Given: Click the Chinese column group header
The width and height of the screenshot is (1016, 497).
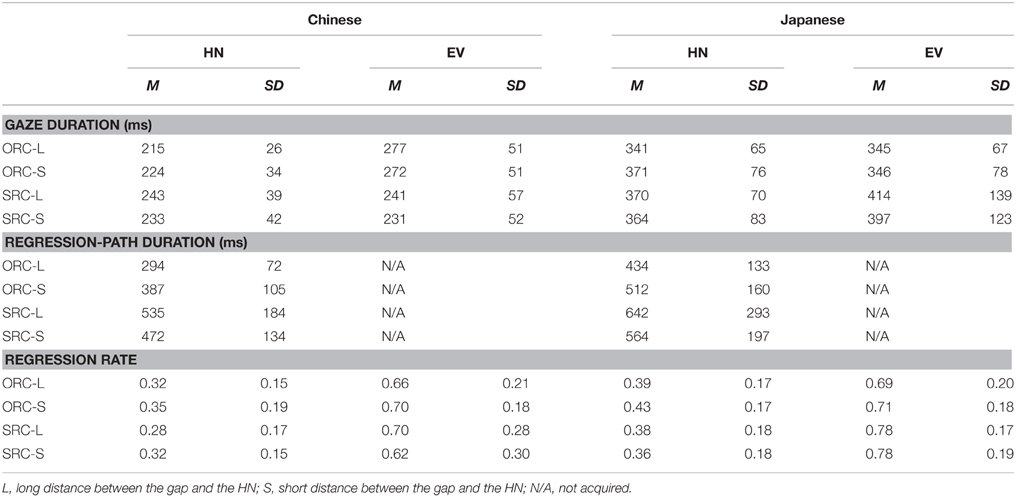Looking at the screenshot, I should 334,19.
